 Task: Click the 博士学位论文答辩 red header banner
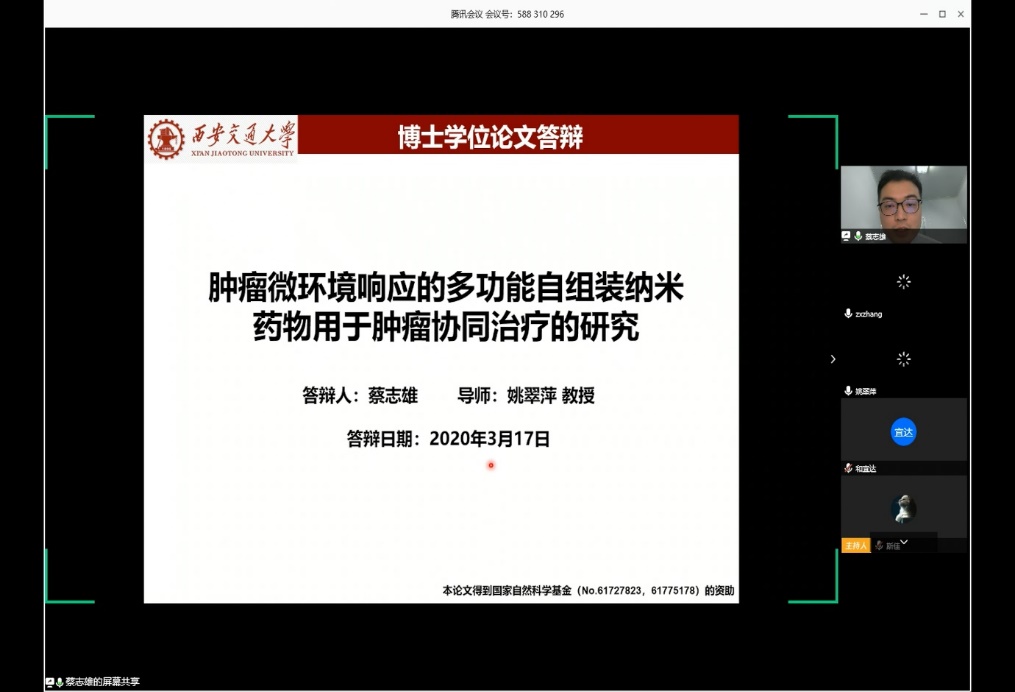click(490, 138)
